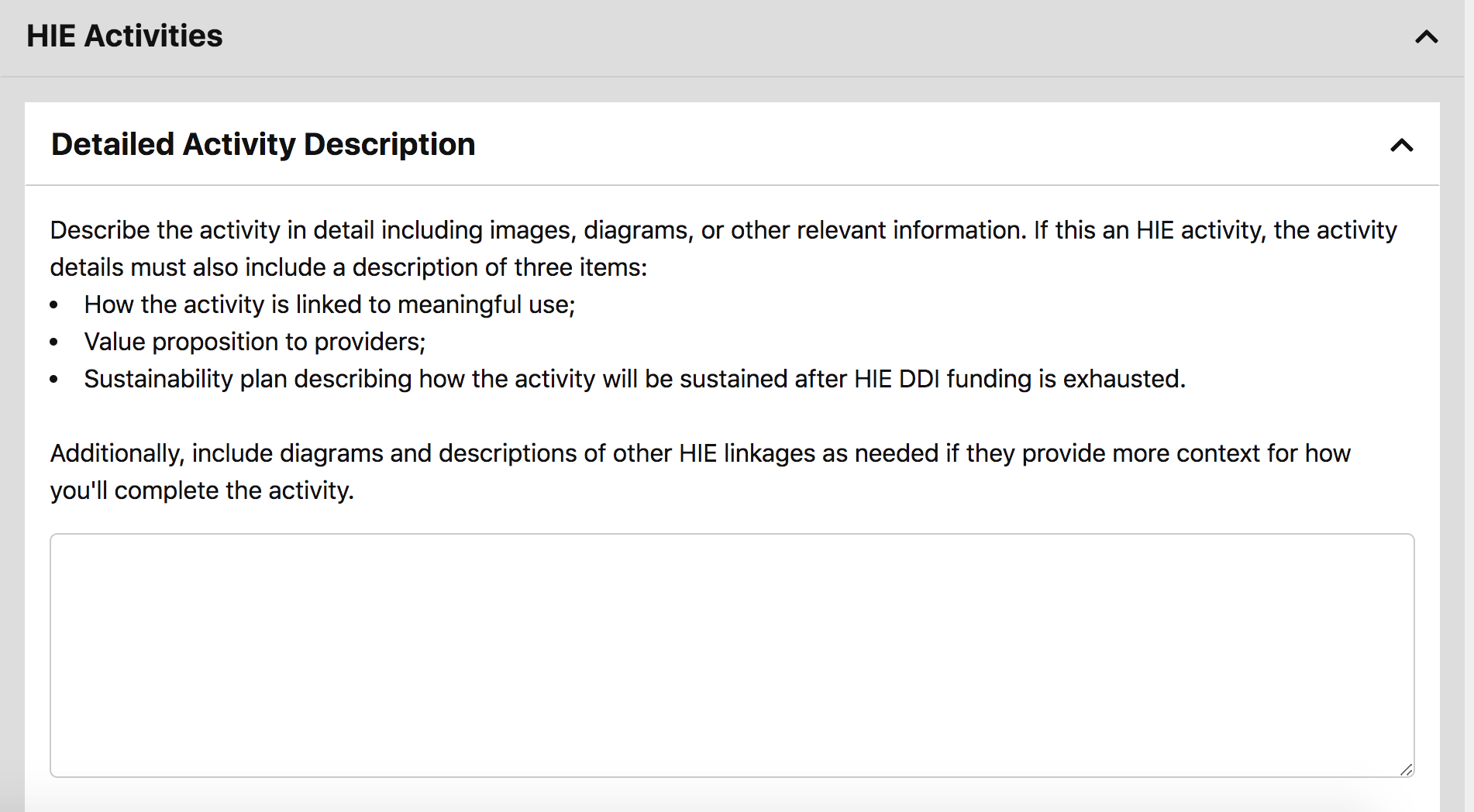The width and height of the screenshot is (1474, 812).
Task: Select the up-arrow icon in Detailed Activity Description bar
Action: click(1400, 145)
